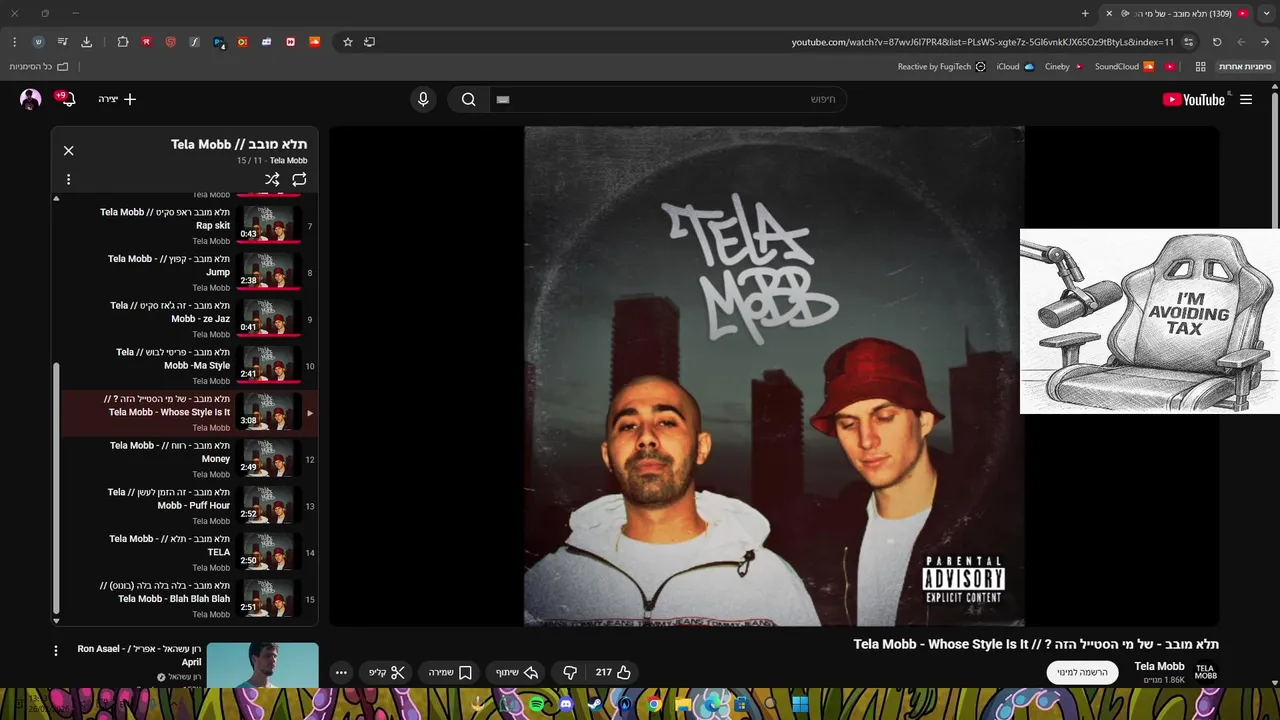Screen dimensions: 1280x720
Task: Toggle playlist loop
Action: (299, 179)
